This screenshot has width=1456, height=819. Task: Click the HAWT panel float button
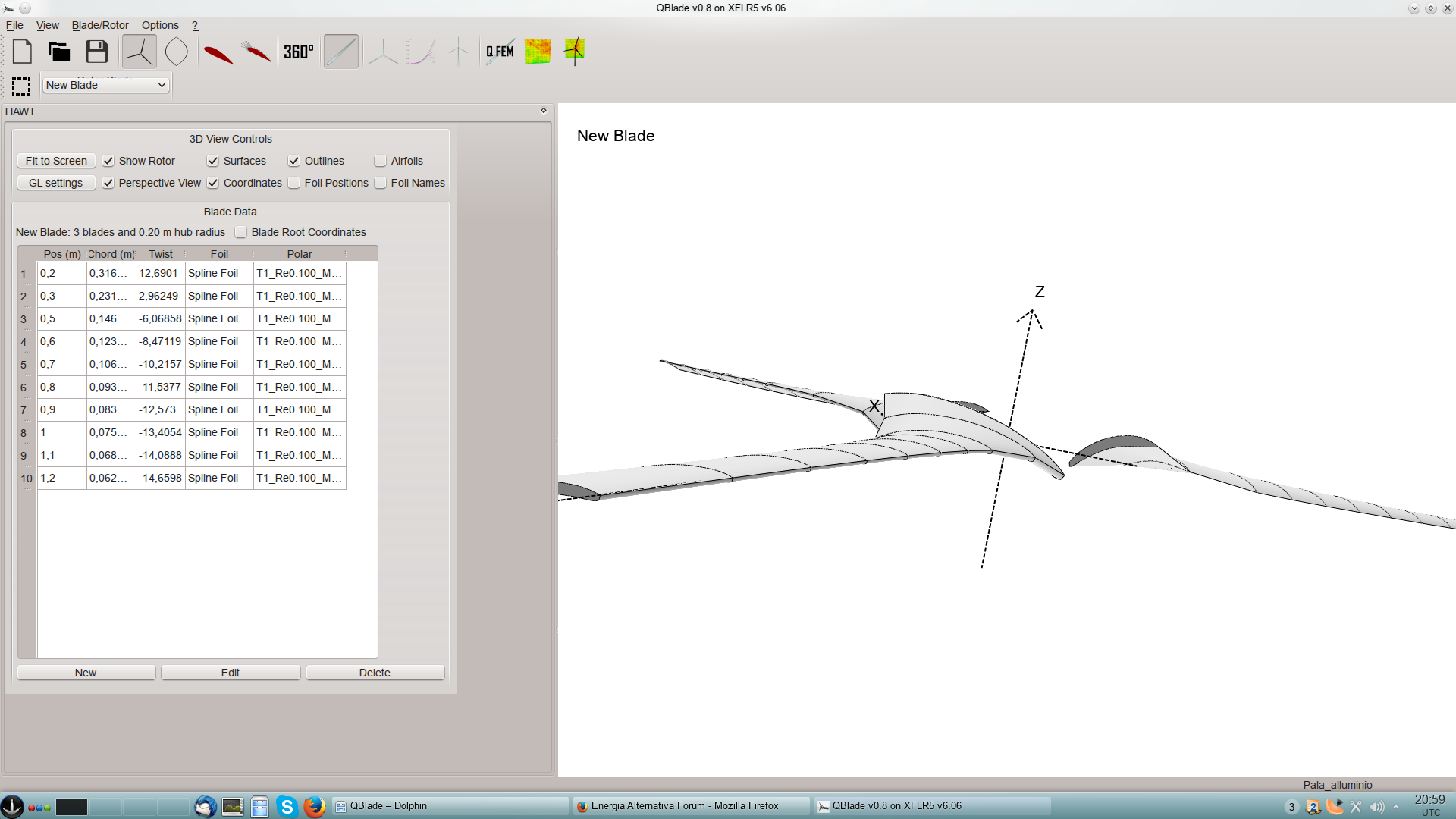pyautogui.click(x=543, y=111)
